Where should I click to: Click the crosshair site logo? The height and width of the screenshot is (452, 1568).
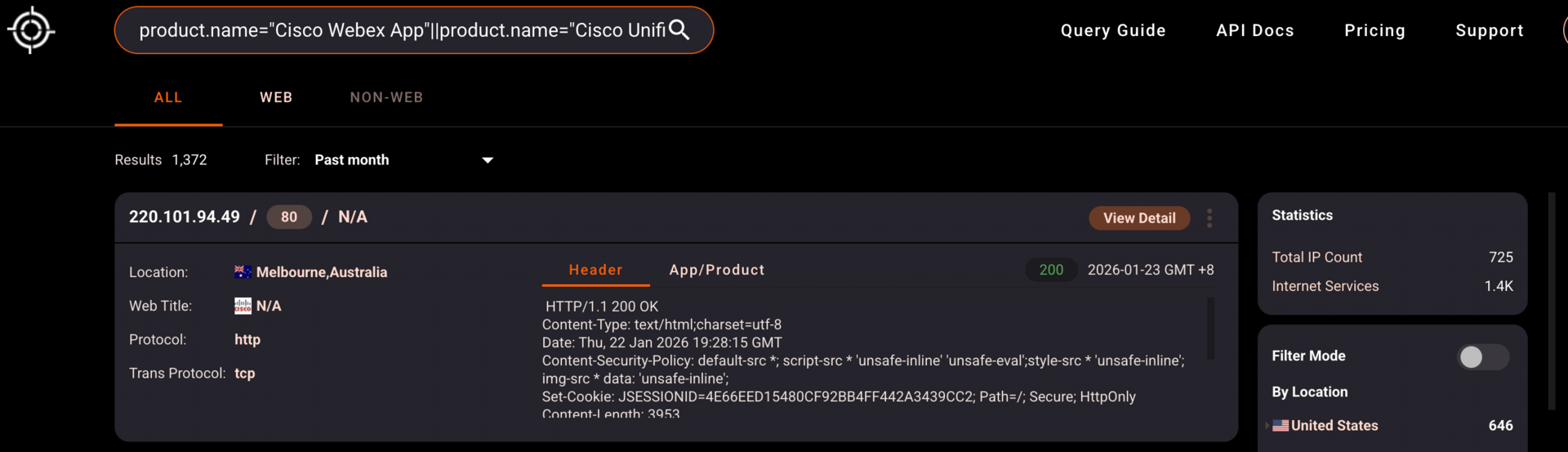tap(31, 30)
